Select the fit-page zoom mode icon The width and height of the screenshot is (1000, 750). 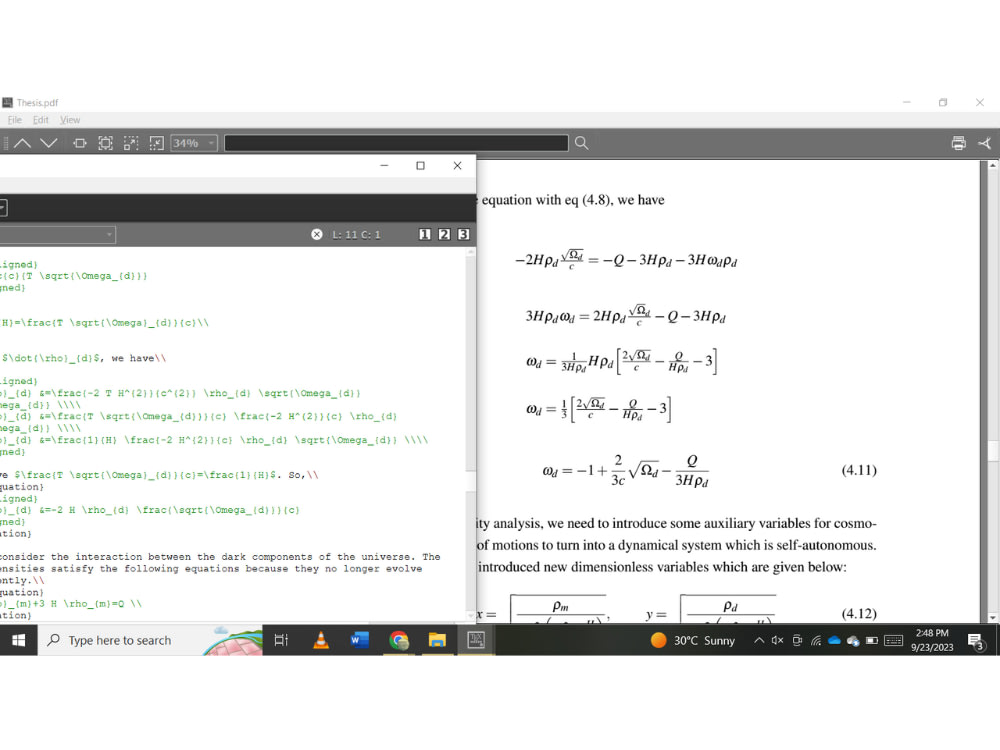(105, 143)
